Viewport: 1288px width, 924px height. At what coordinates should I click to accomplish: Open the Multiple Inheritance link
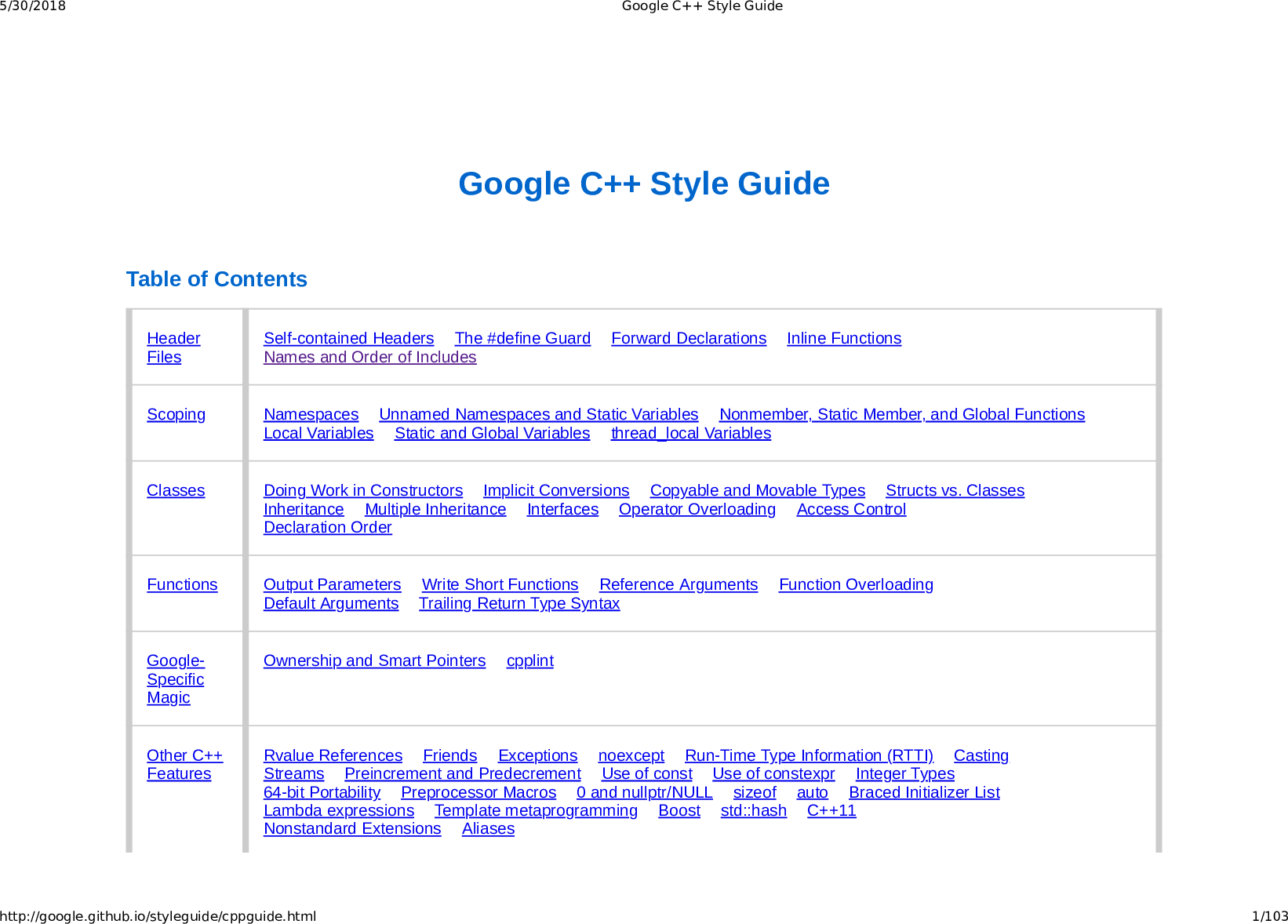(x=435, y=509)
